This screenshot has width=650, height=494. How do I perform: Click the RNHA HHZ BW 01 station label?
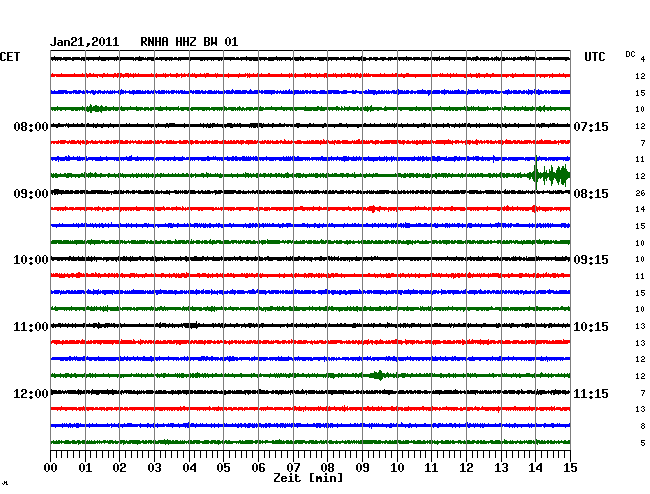pos(189,42)
